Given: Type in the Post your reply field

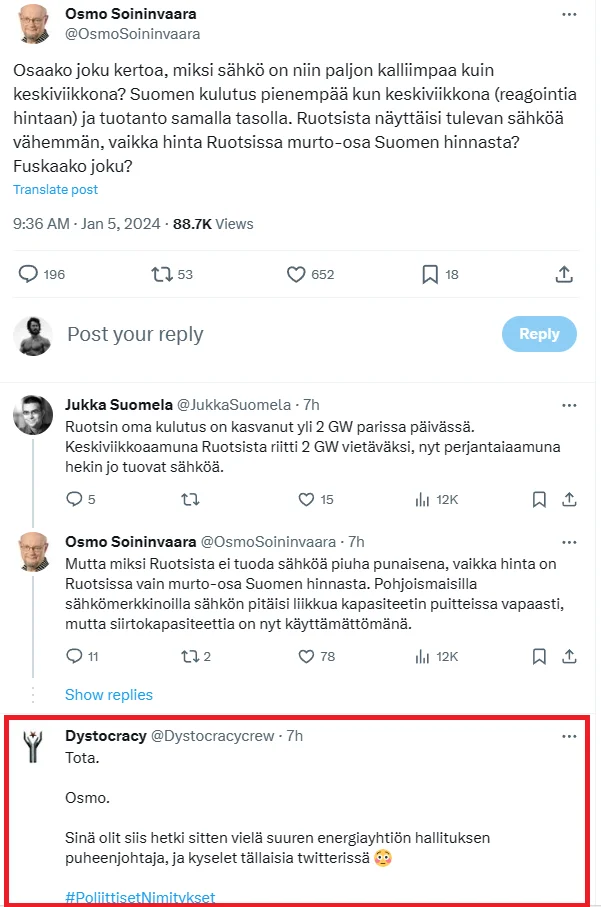Looking at the screenshot, I should point(270,334).
